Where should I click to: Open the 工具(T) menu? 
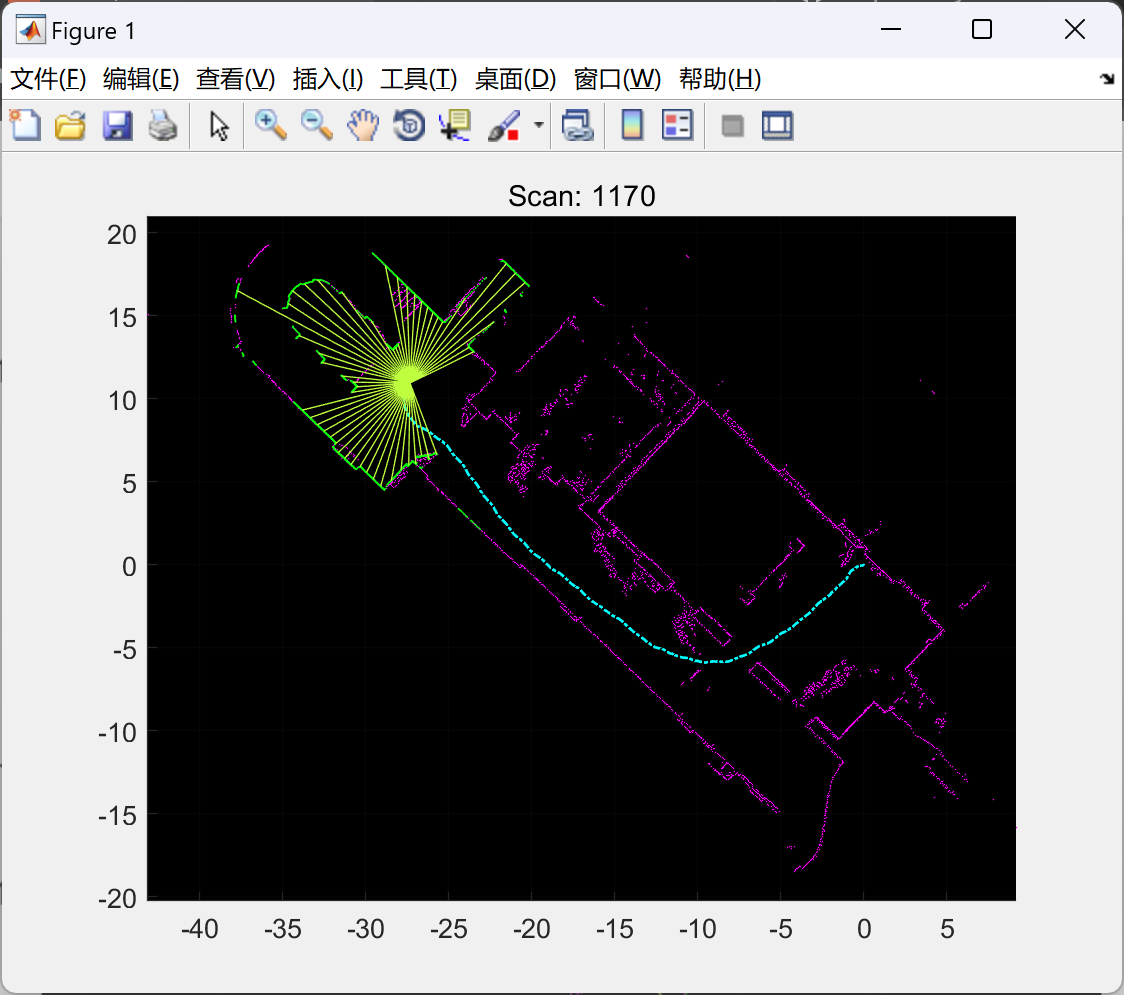click(x=419, y=79)
